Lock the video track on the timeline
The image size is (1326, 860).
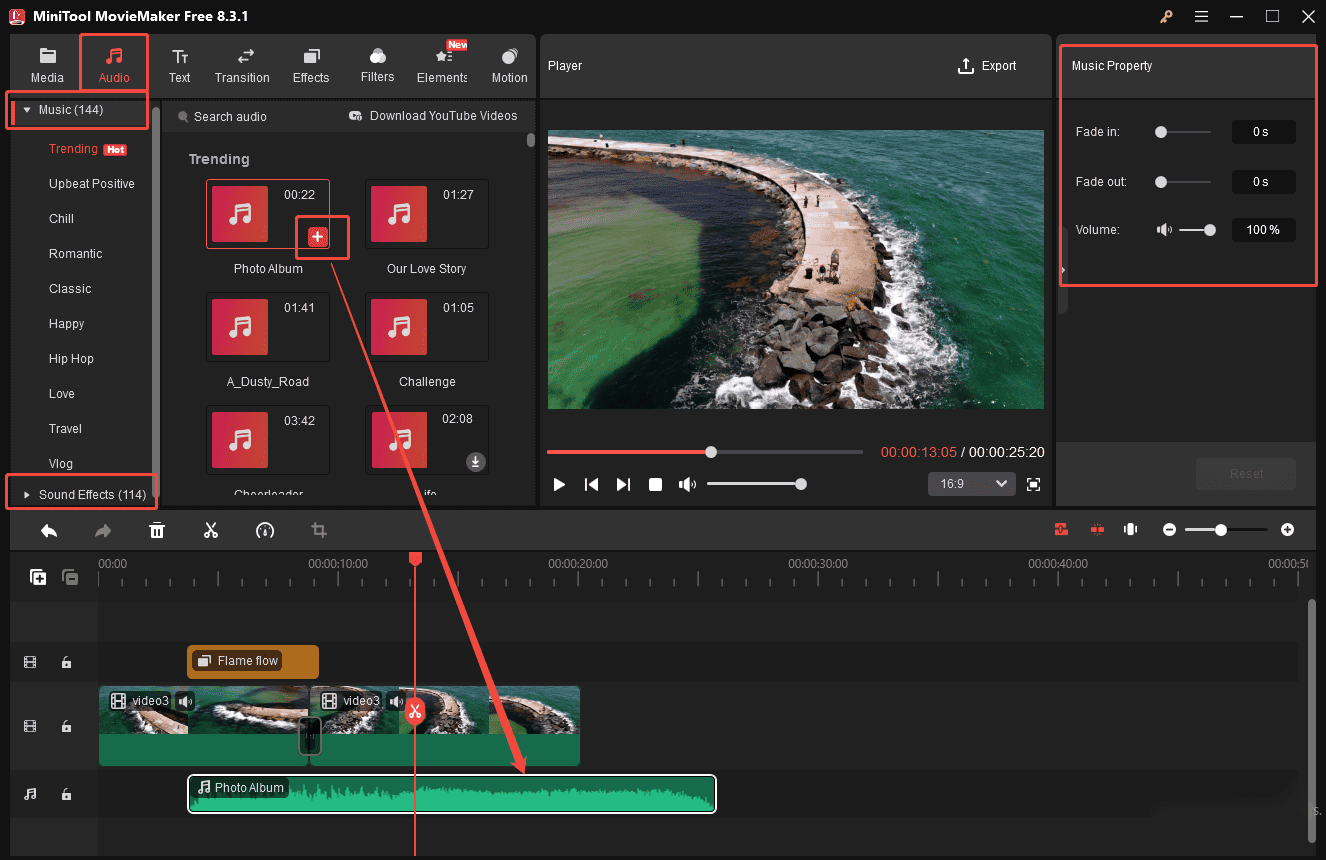pyautogui.click(x=66, y=726)
